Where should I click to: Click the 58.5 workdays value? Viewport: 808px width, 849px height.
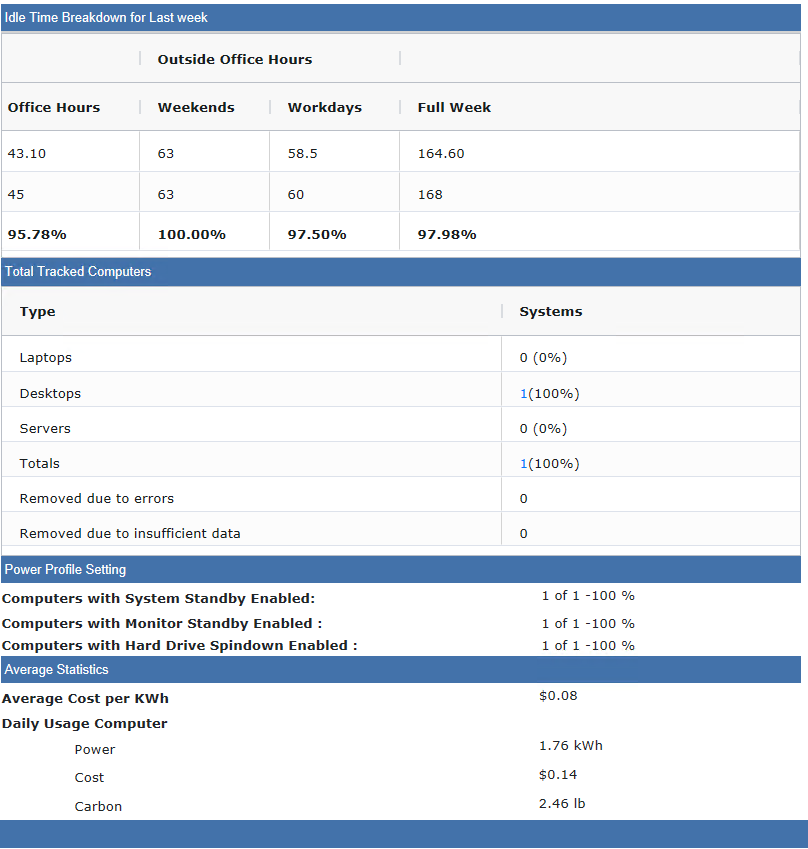coord(302,153)
